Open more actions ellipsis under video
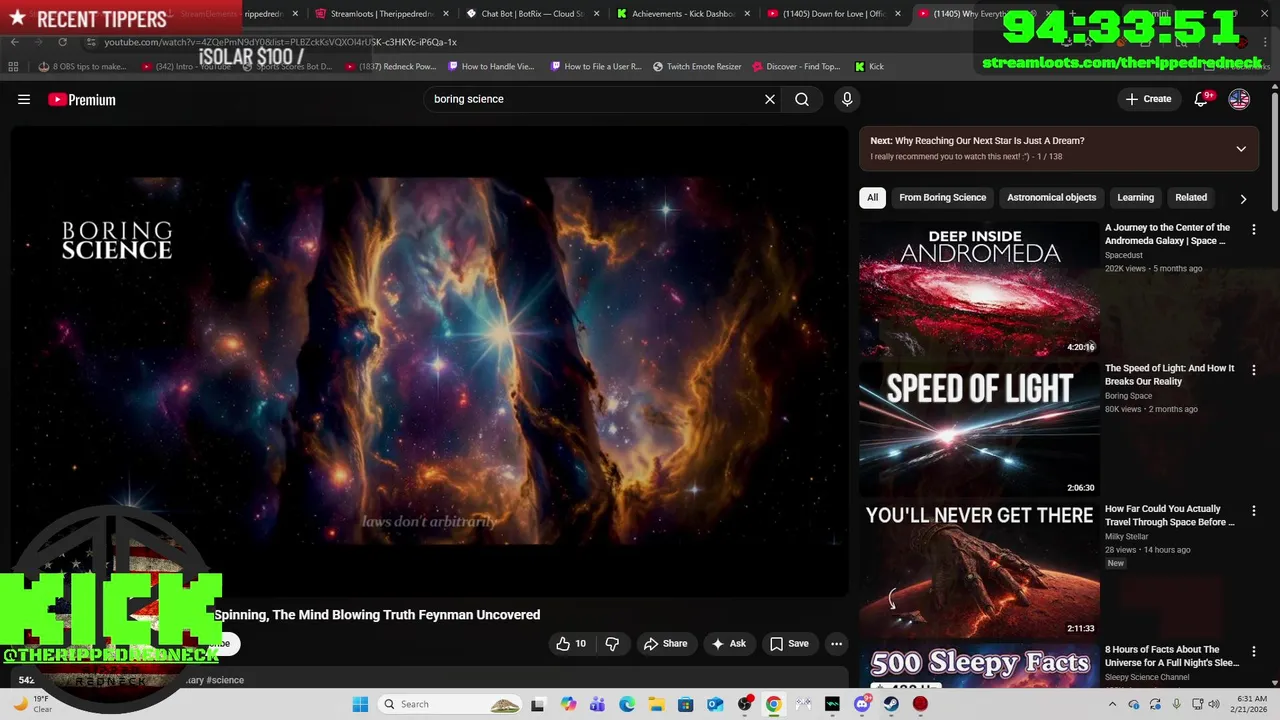Image resolution: width=1280 pixels, height=720 pixels. [x=837, y=643]
